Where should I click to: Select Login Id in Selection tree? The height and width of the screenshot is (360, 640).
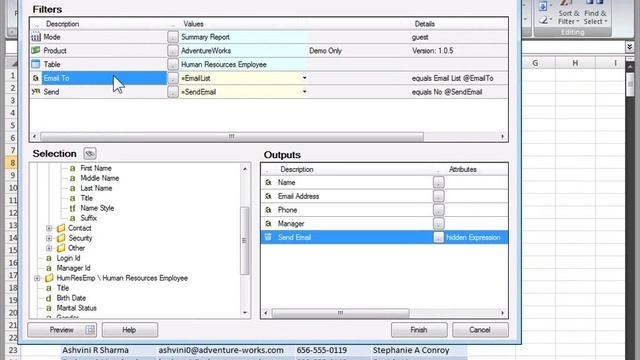(x=68, y=258)
